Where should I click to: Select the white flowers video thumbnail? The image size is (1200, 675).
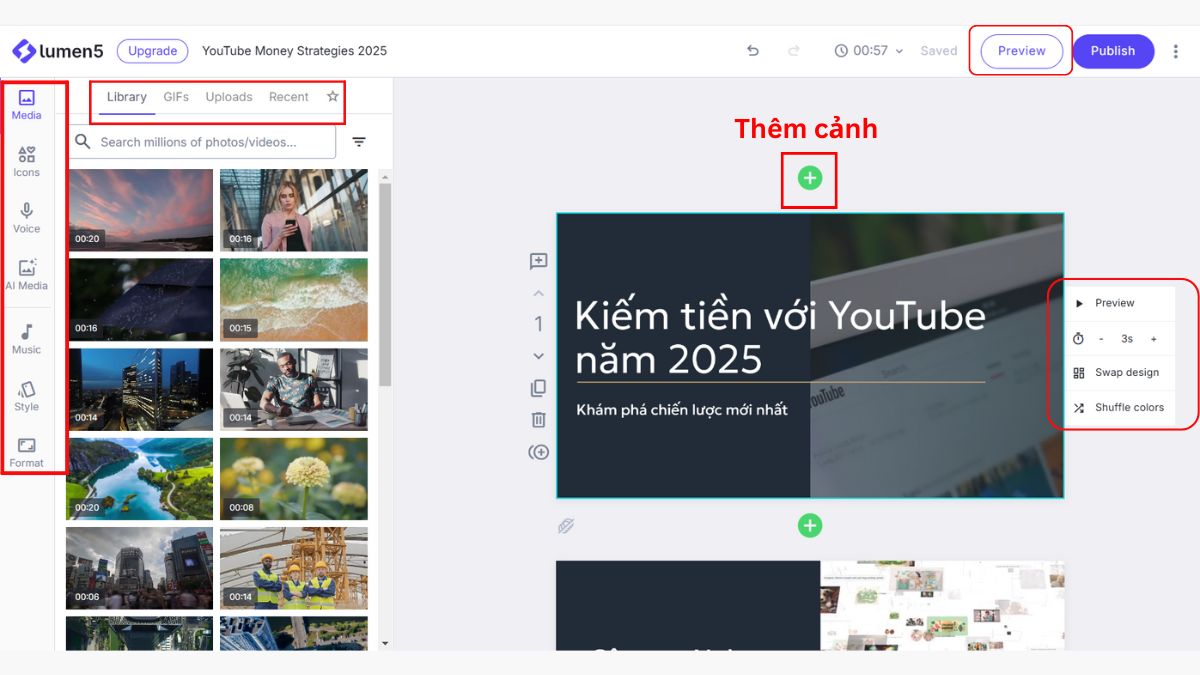tap(294, 478)
